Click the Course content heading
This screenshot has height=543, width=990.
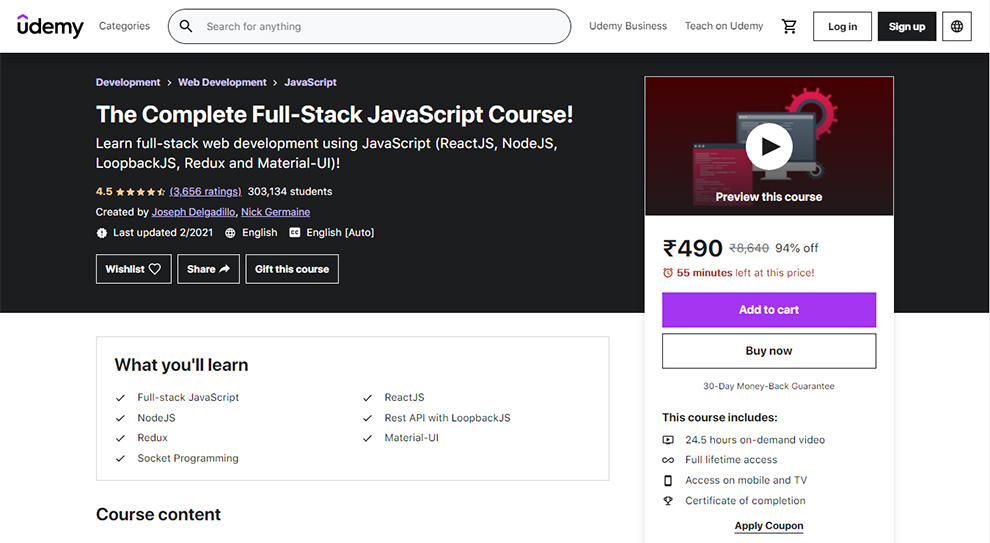point(158,515)
